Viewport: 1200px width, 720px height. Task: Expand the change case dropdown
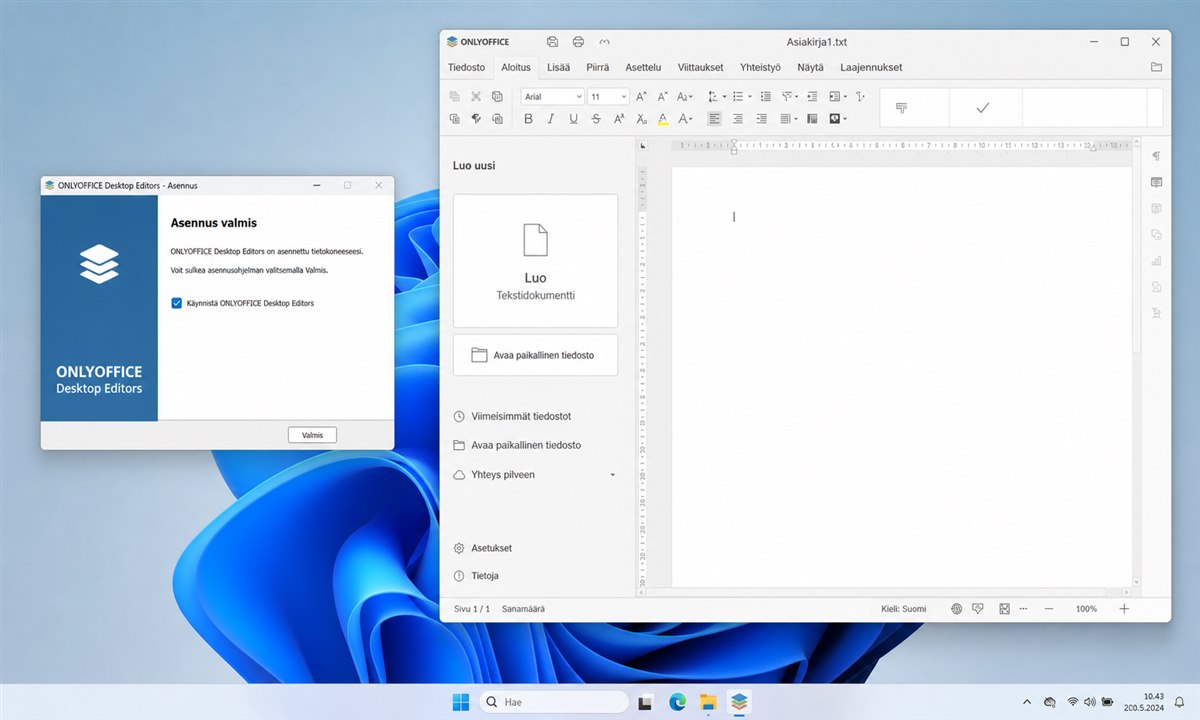pos(691,97)
